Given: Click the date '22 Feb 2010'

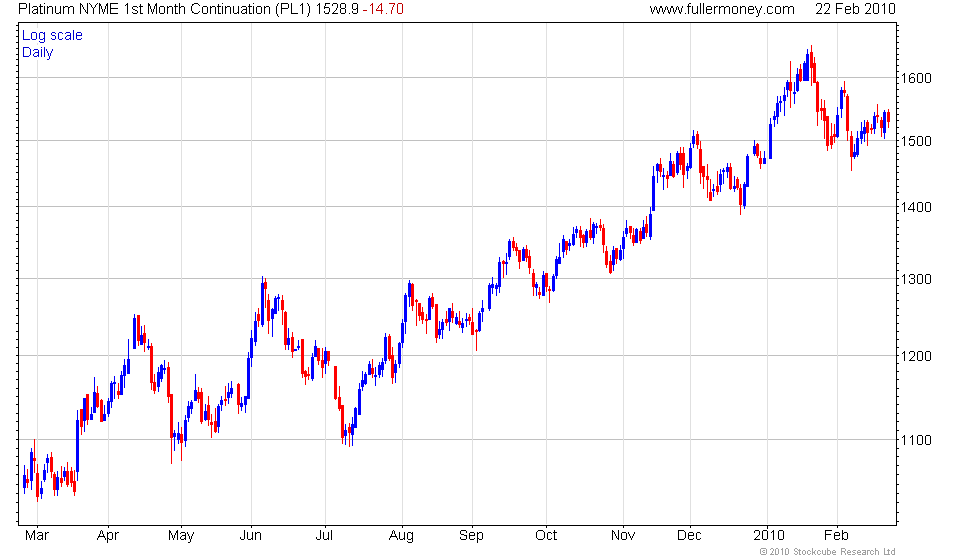Looking at the screenshot, I should [x=855, y=9].
